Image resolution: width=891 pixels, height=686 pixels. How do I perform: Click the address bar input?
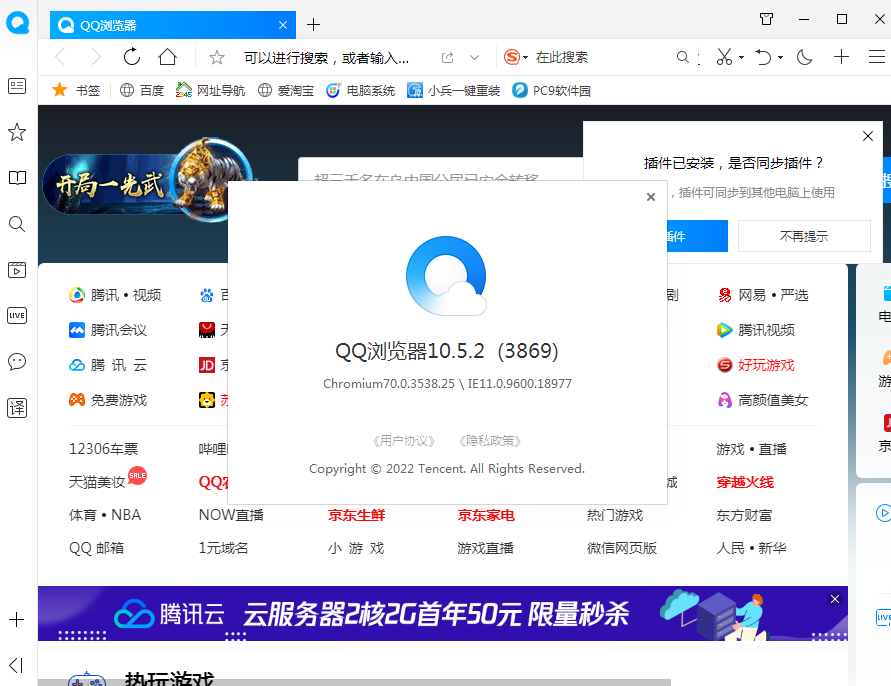click(x=327, y=58)
